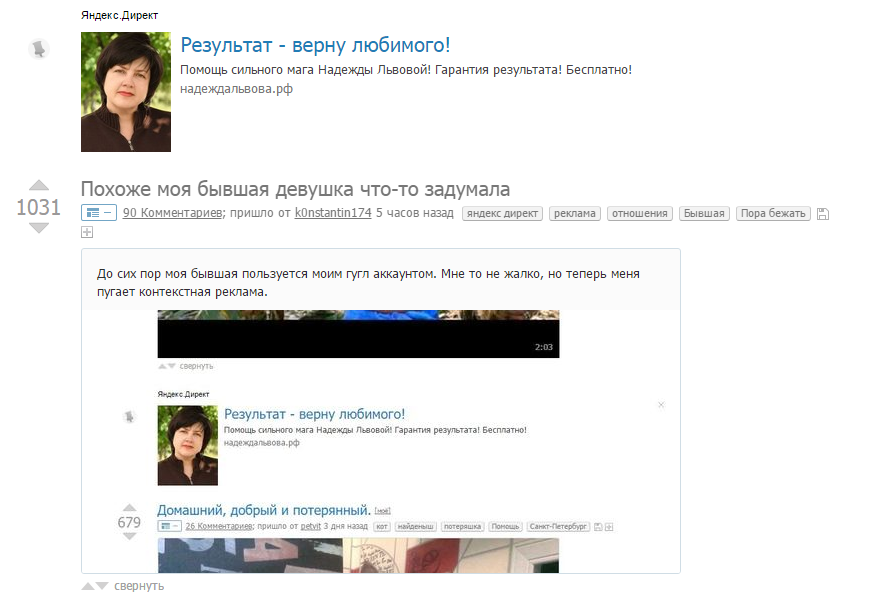Click the small plus icon under post metadata
This screenshot has width=885, height=608.
[87, 232]
